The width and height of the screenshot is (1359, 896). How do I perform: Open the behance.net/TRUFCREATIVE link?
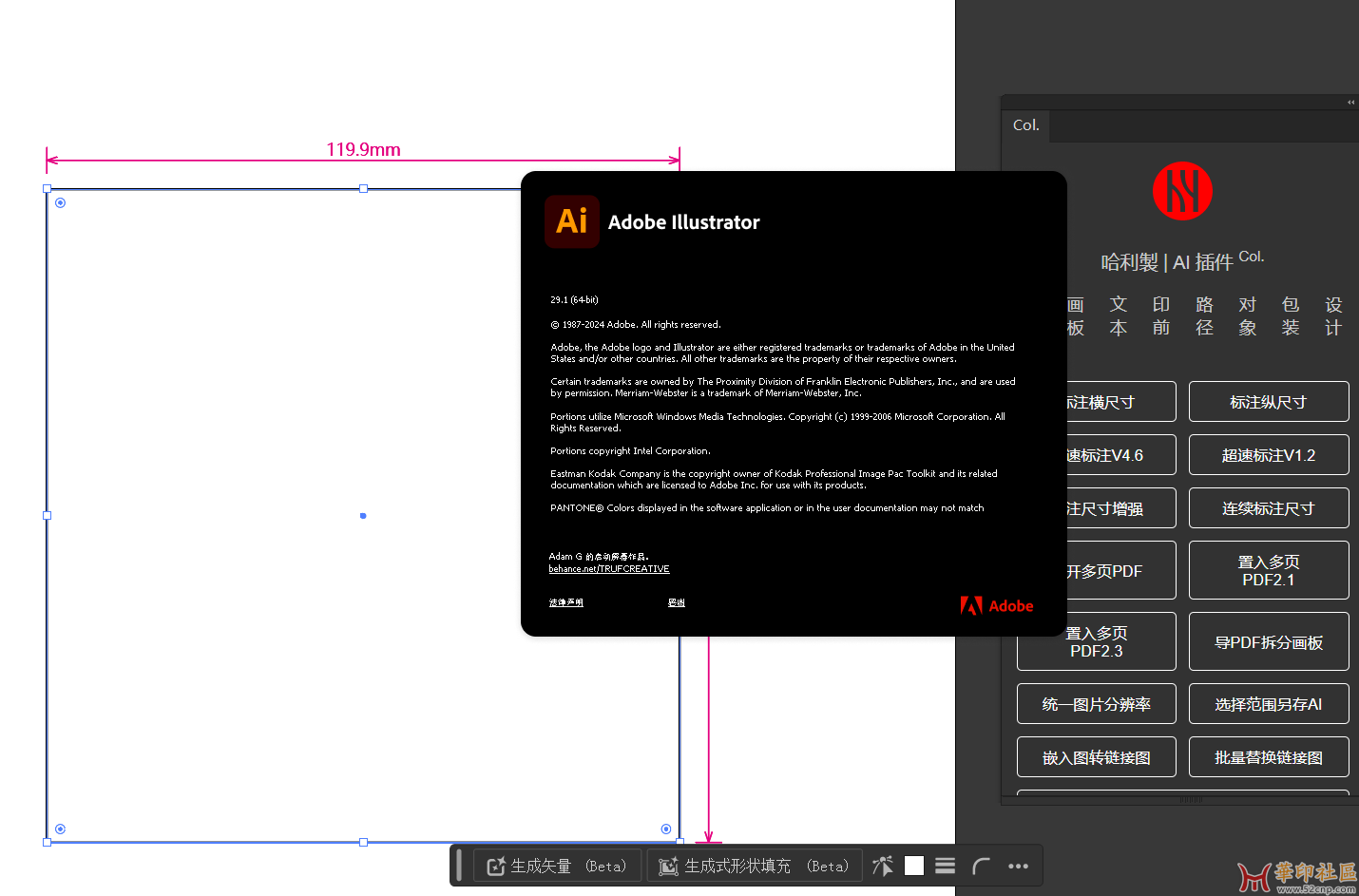click(x=609, y=569)
